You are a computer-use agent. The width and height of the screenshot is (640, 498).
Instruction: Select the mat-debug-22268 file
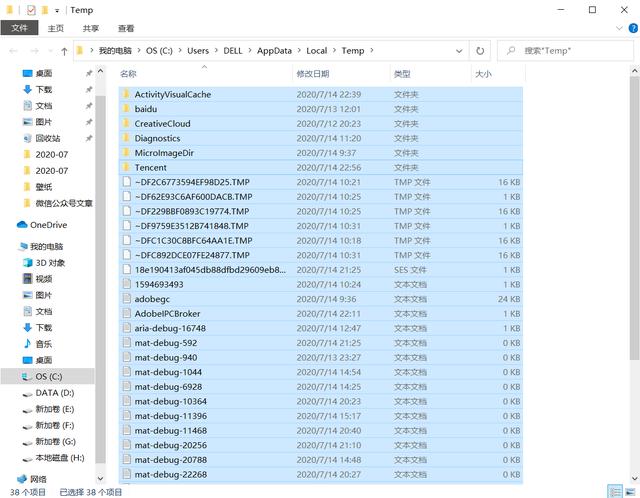[321, 474]
